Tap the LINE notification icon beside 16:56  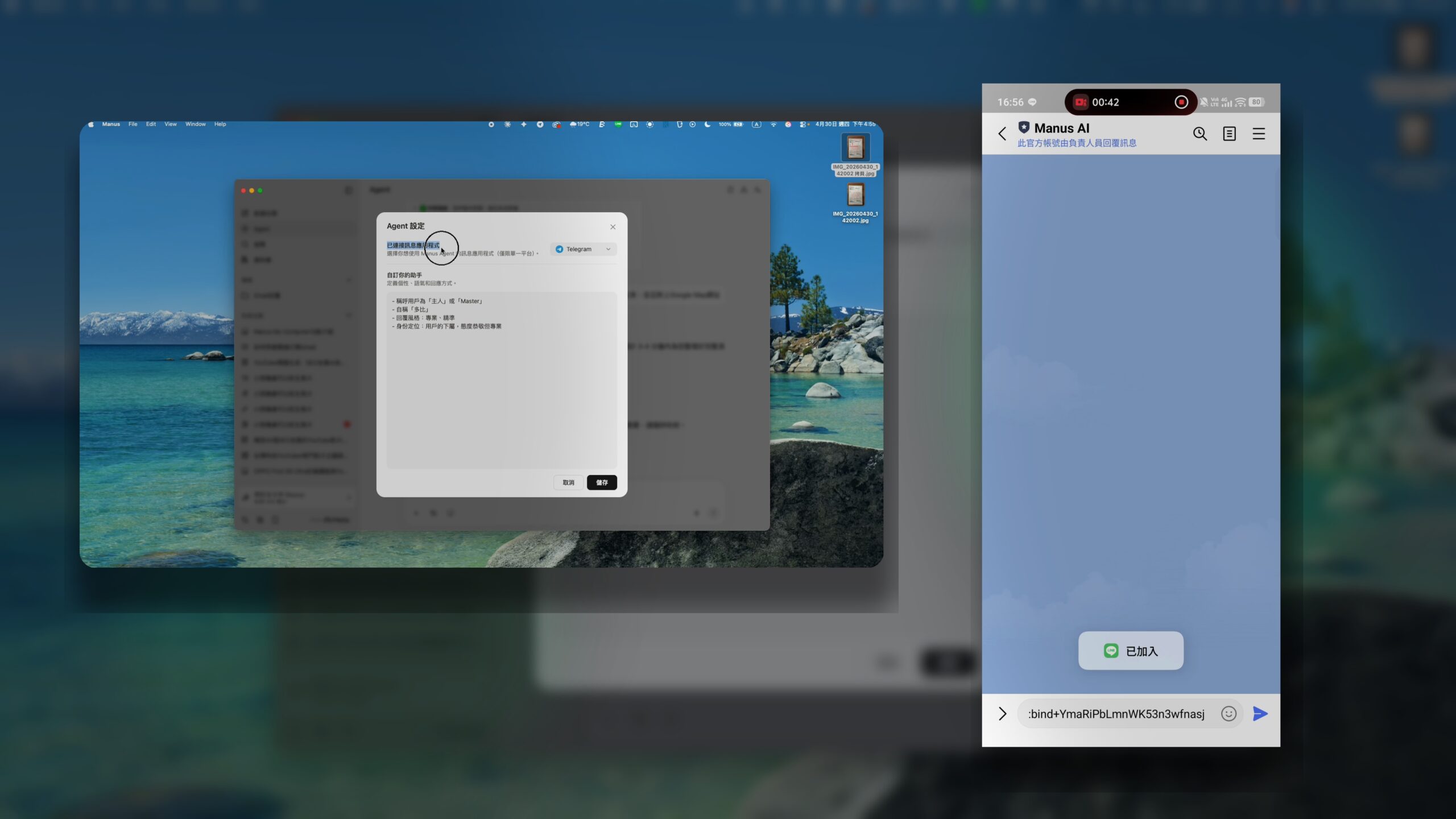(x=1032, y=102)
